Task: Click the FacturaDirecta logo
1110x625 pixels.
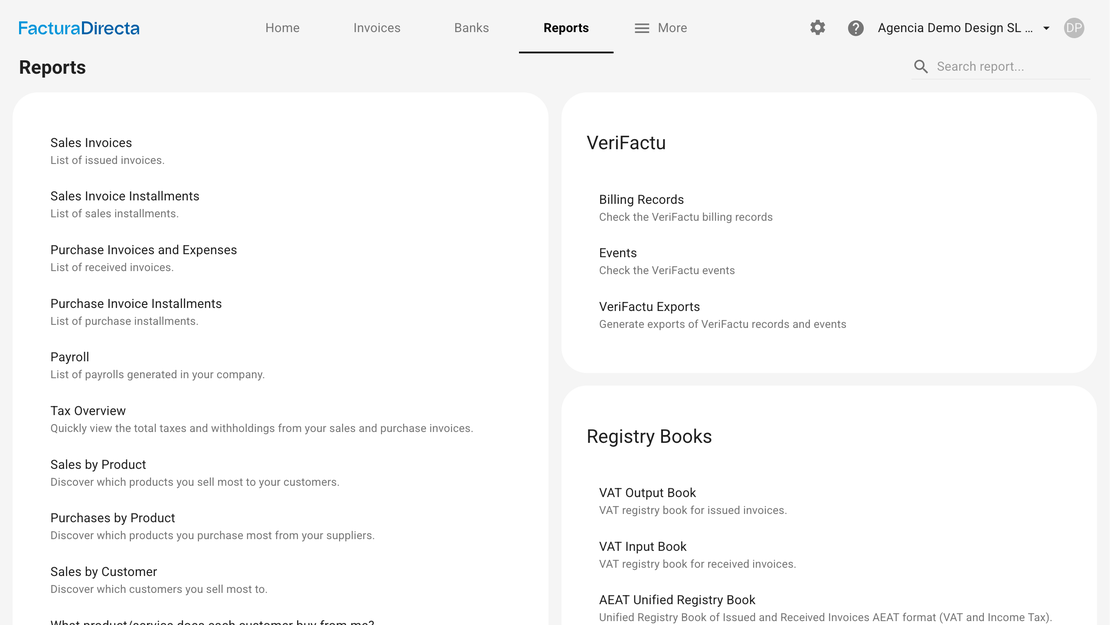Action: click(79, 28)
